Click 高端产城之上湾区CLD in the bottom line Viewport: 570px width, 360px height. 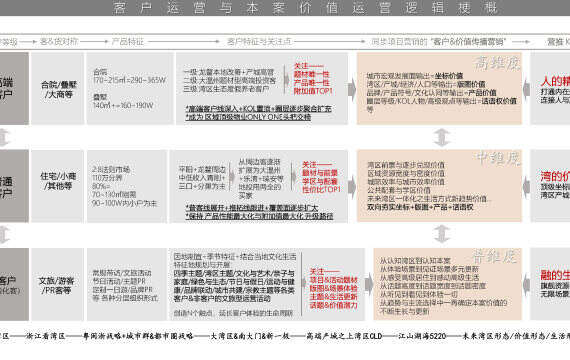344,336
